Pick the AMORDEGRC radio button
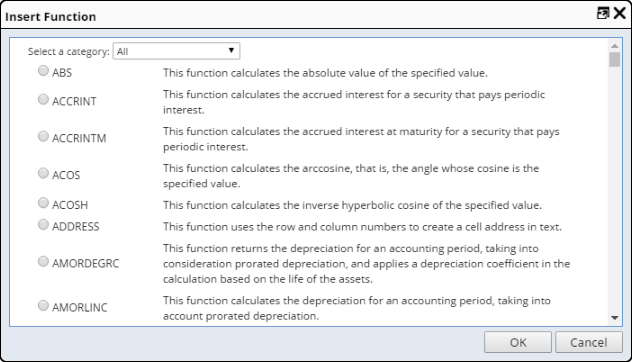The height and width of the screenshot is (362, 632). pos(43,262)
